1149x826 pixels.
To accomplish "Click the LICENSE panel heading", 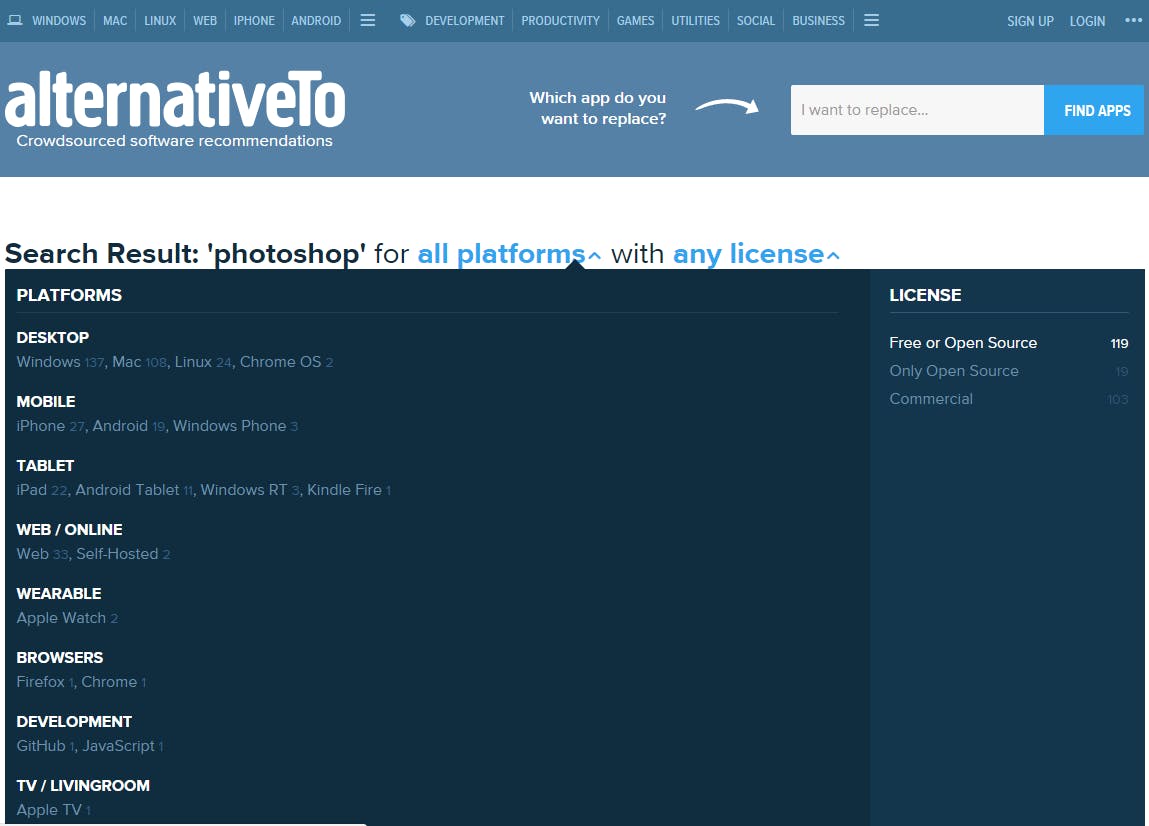I will [925, 295].
